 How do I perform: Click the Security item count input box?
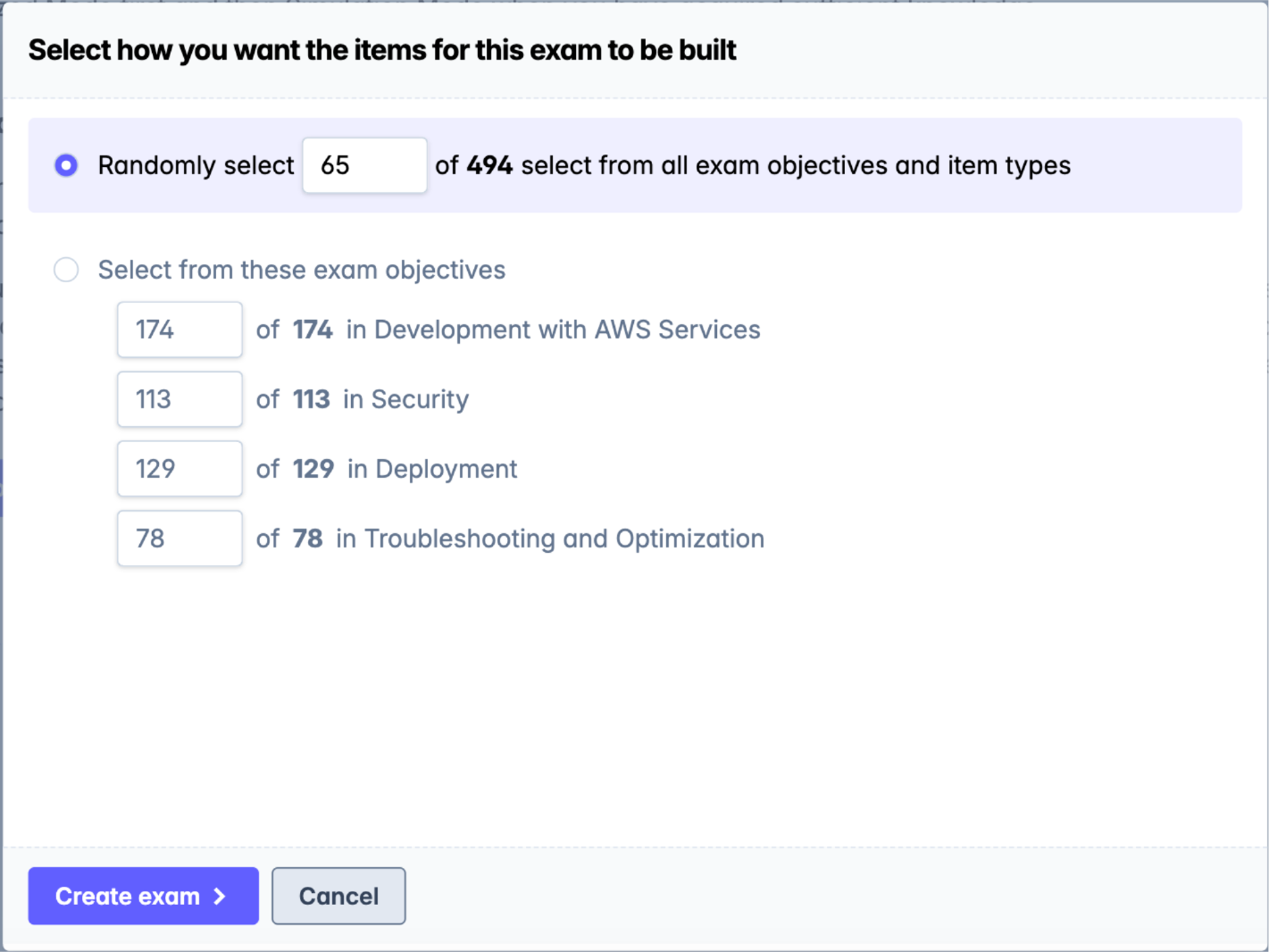[x=179, y=399]
